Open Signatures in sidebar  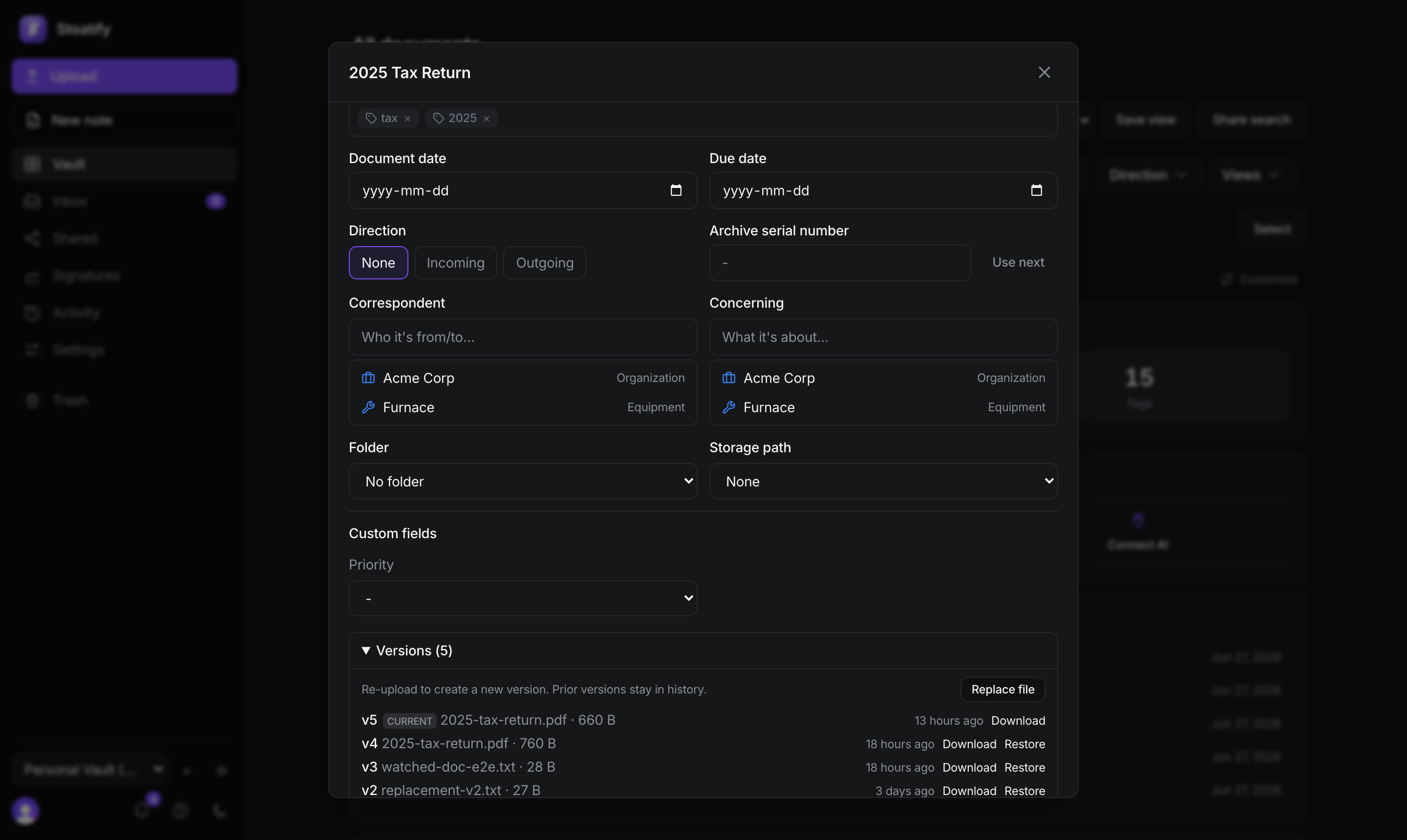(124, 275)
